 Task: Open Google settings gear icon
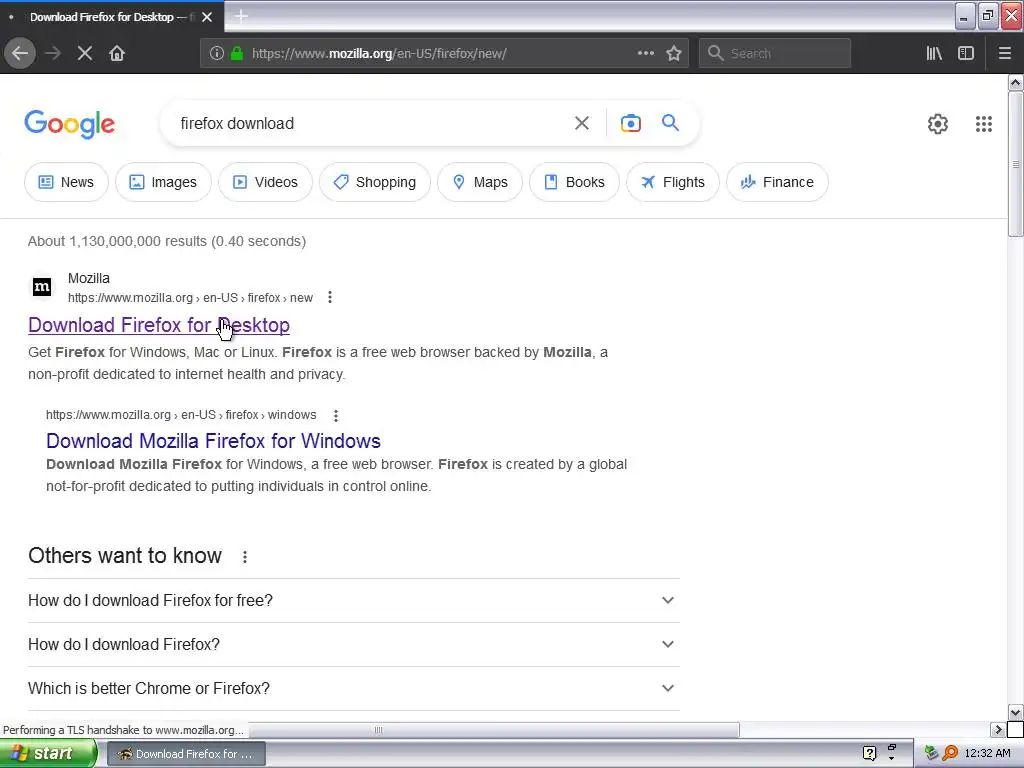(x=938, y=124)
